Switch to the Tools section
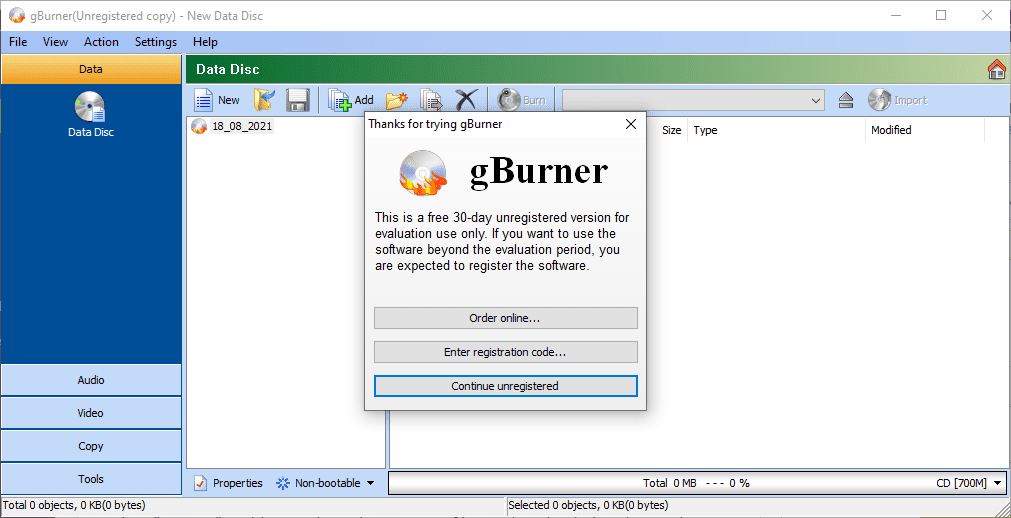This screenshot has height=518, width=1011. click(91, 479)
